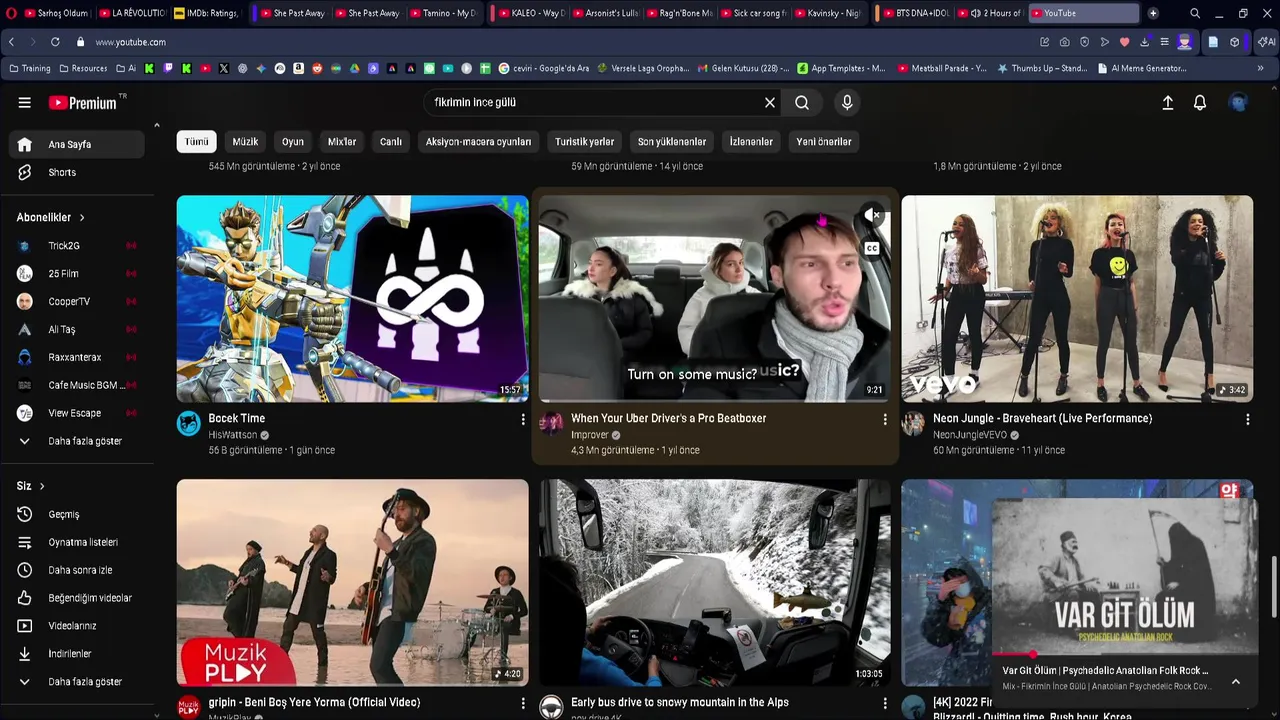Go to YouTube Premium home via logo

coord(83,102)
